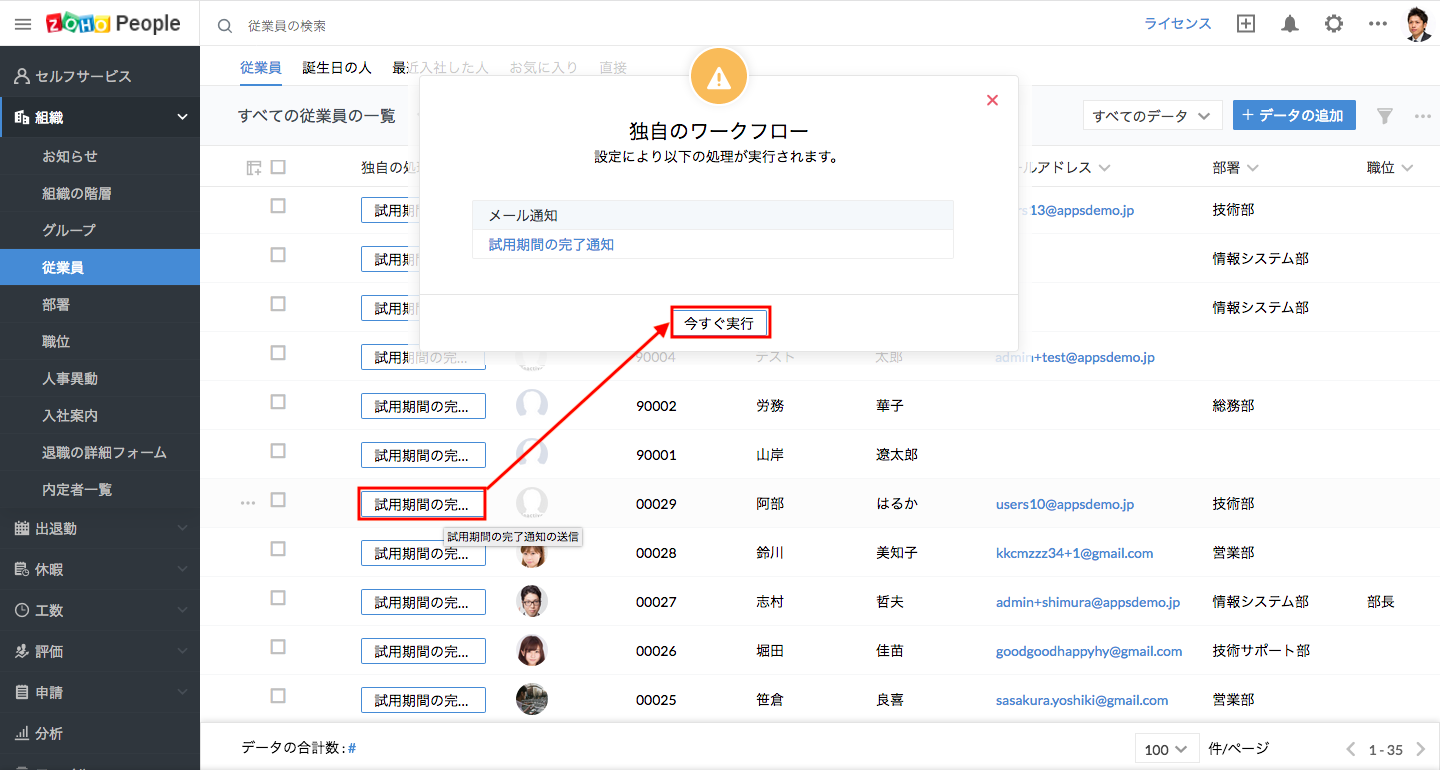
Task: Click the top bar more options ellipsis
Action: (x=1378, y=24)
